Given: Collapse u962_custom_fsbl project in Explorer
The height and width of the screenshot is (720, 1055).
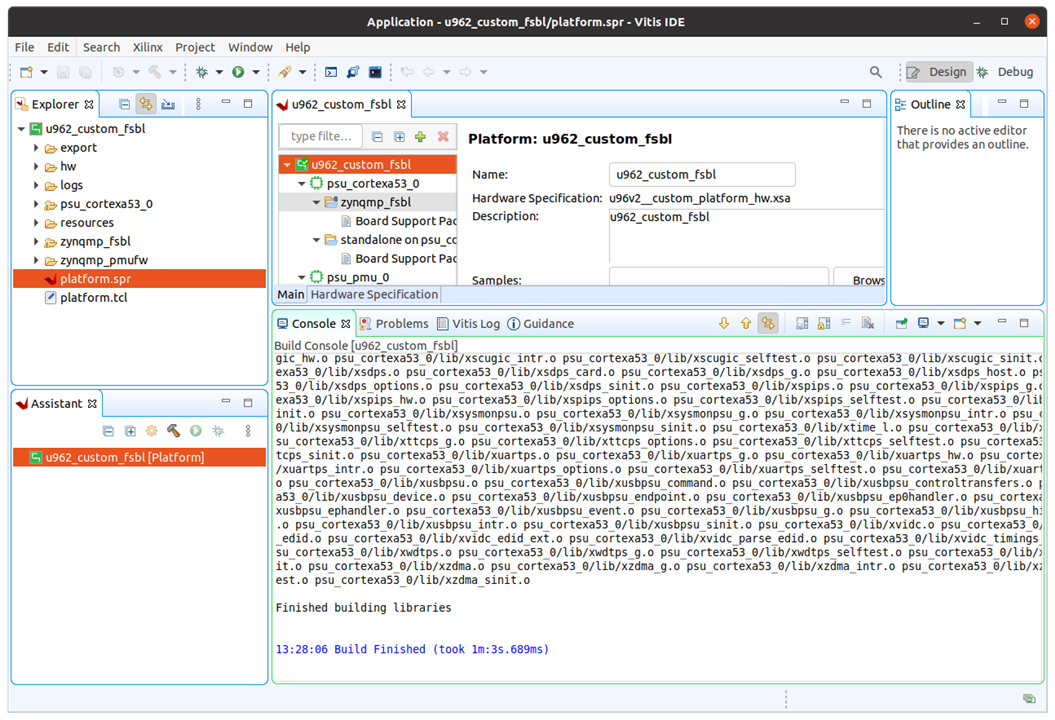Looking at the screenshot, I should 22,129.
